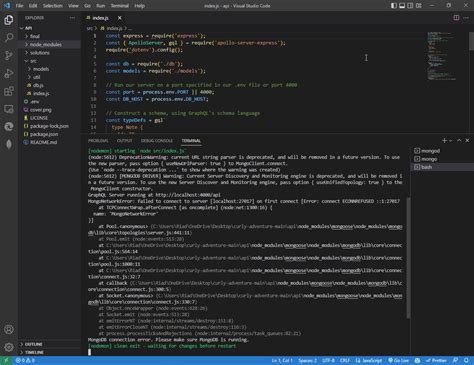Switch to the Problems panel tab
Image resolution: width=474 pixels, height=365 pixels.
coord(98,141)
